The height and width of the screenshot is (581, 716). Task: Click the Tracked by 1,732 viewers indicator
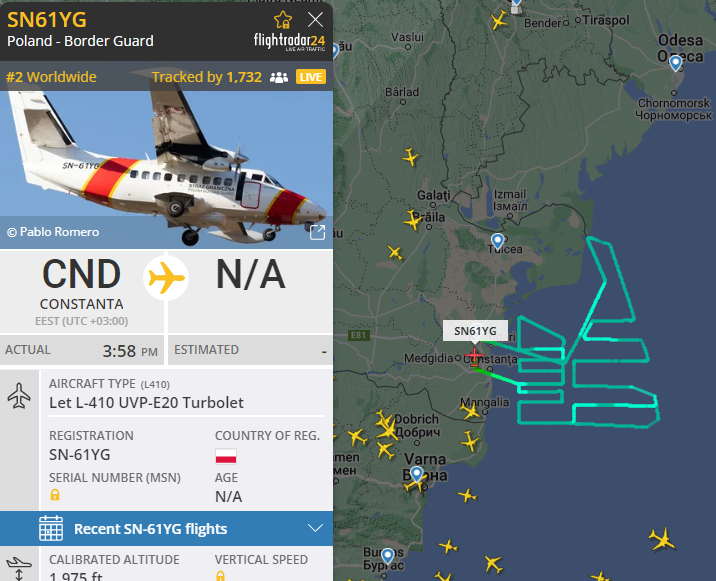(x=220, y=77)
